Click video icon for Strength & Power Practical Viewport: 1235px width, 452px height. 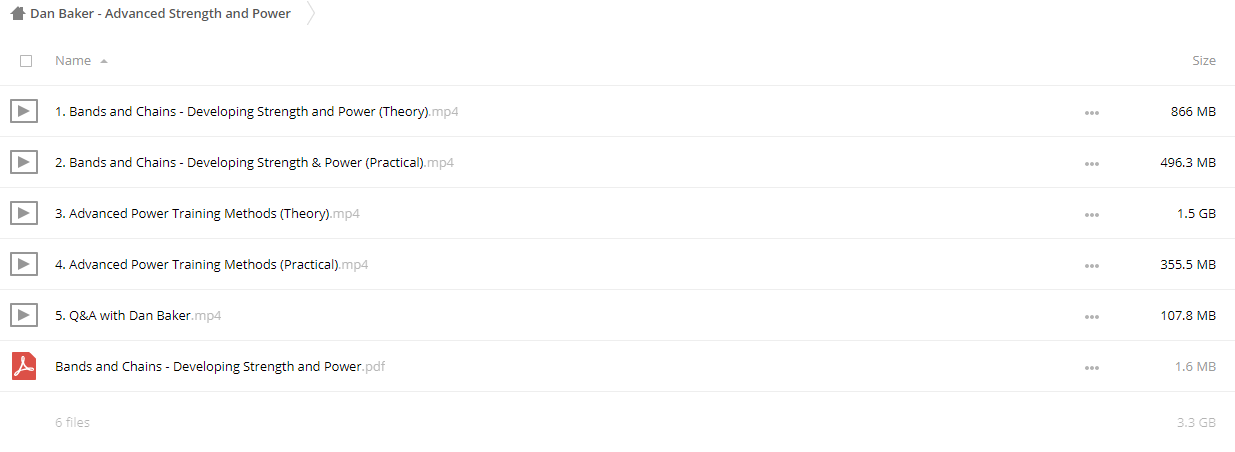tap(24, 162)
